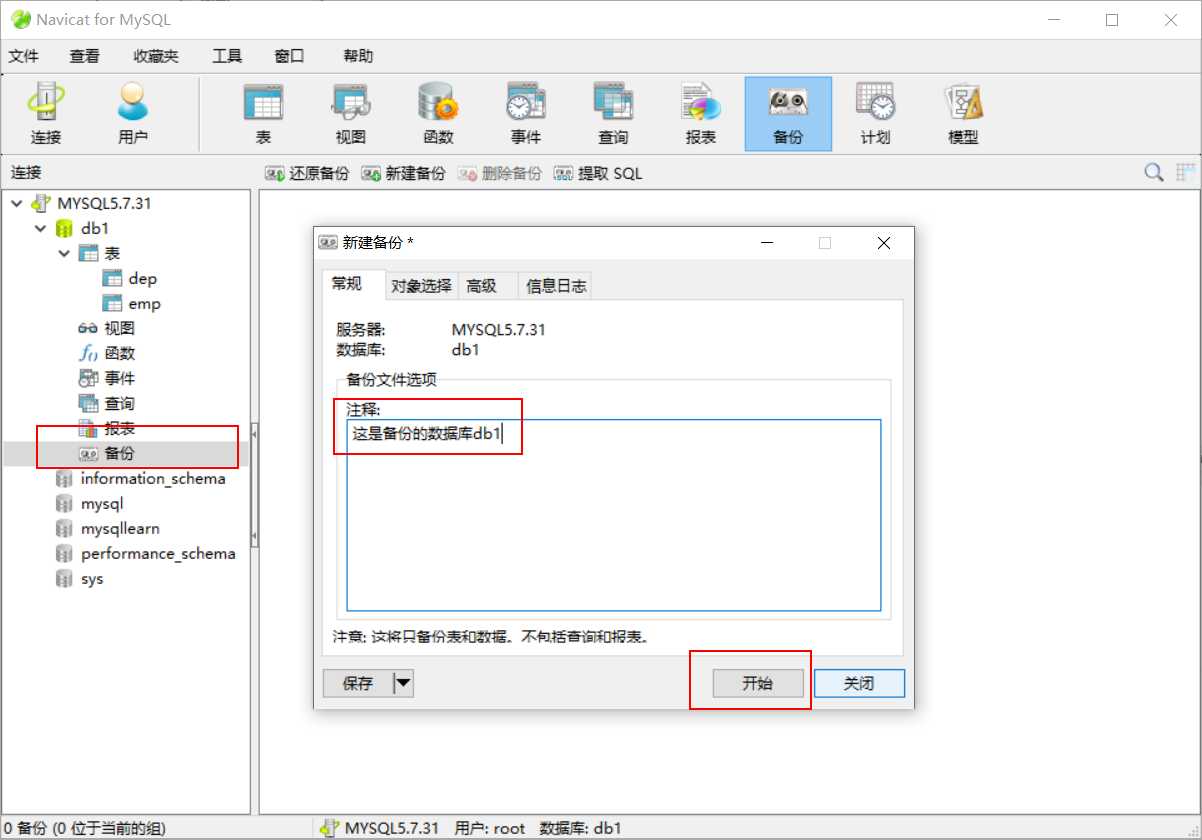Viewport: 1202px width, 840px height.
Task: Switch to the 信息日志 log tab
Action: pyautogui.click(x=556, y=286)
